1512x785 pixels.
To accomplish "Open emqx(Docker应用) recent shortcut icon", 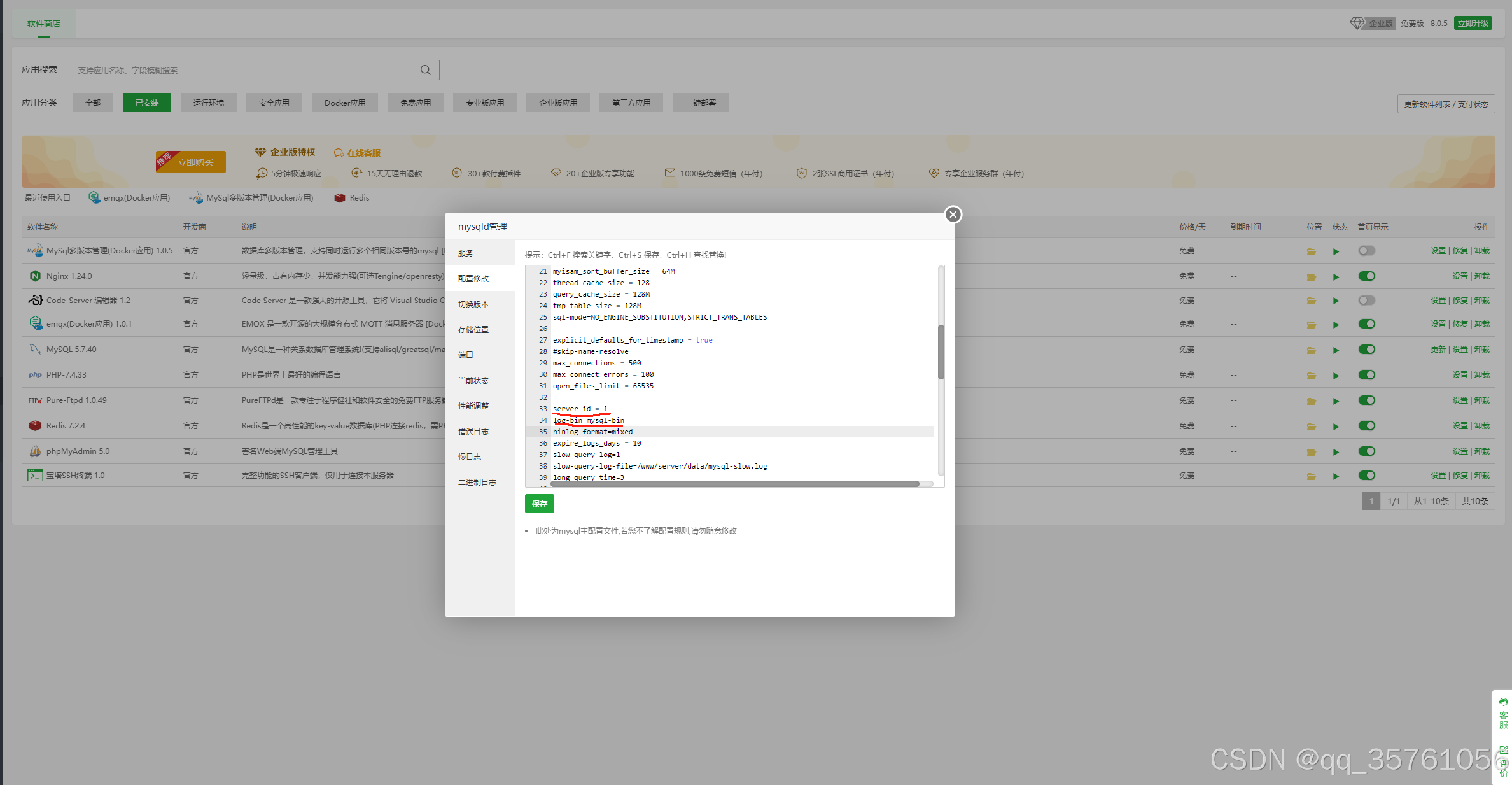I will 94,197.
